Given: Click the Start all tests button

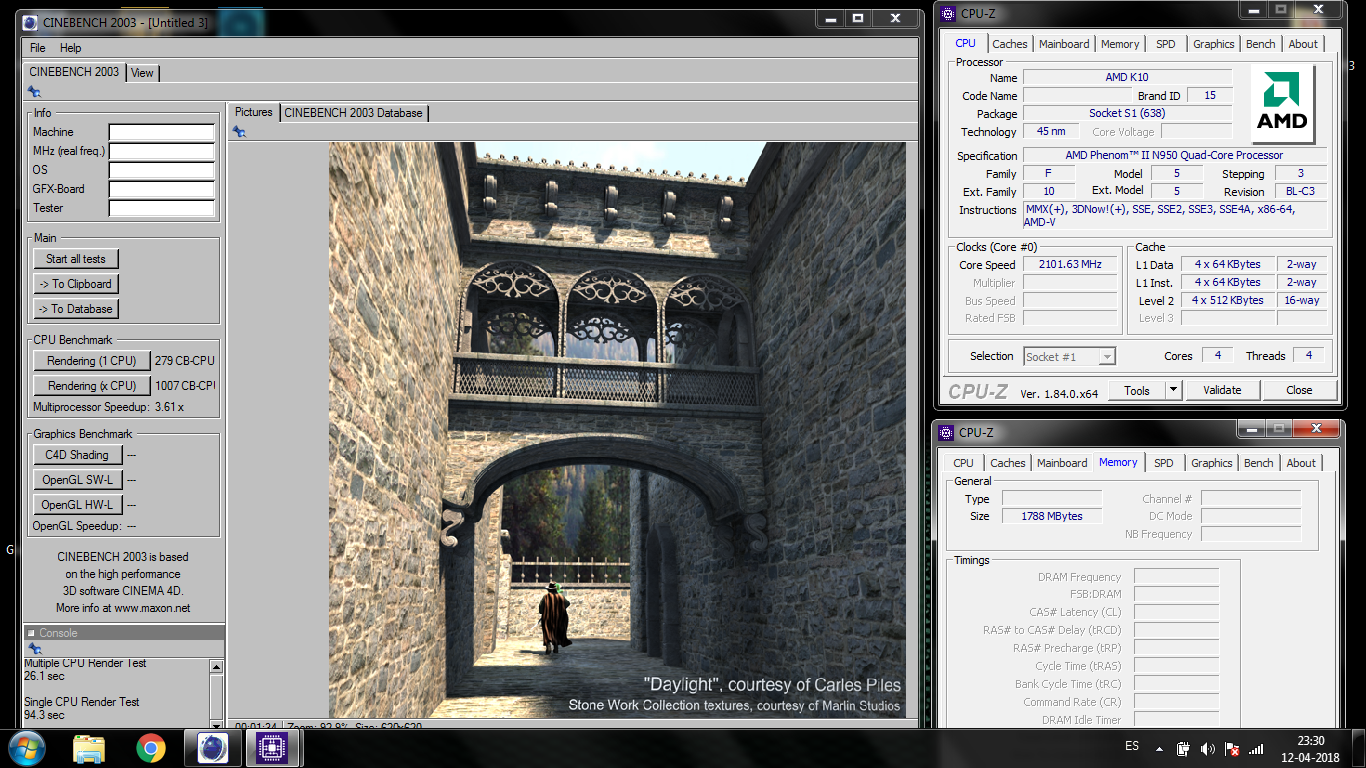Looking at the screenshot, I should (x=76, y=259).
